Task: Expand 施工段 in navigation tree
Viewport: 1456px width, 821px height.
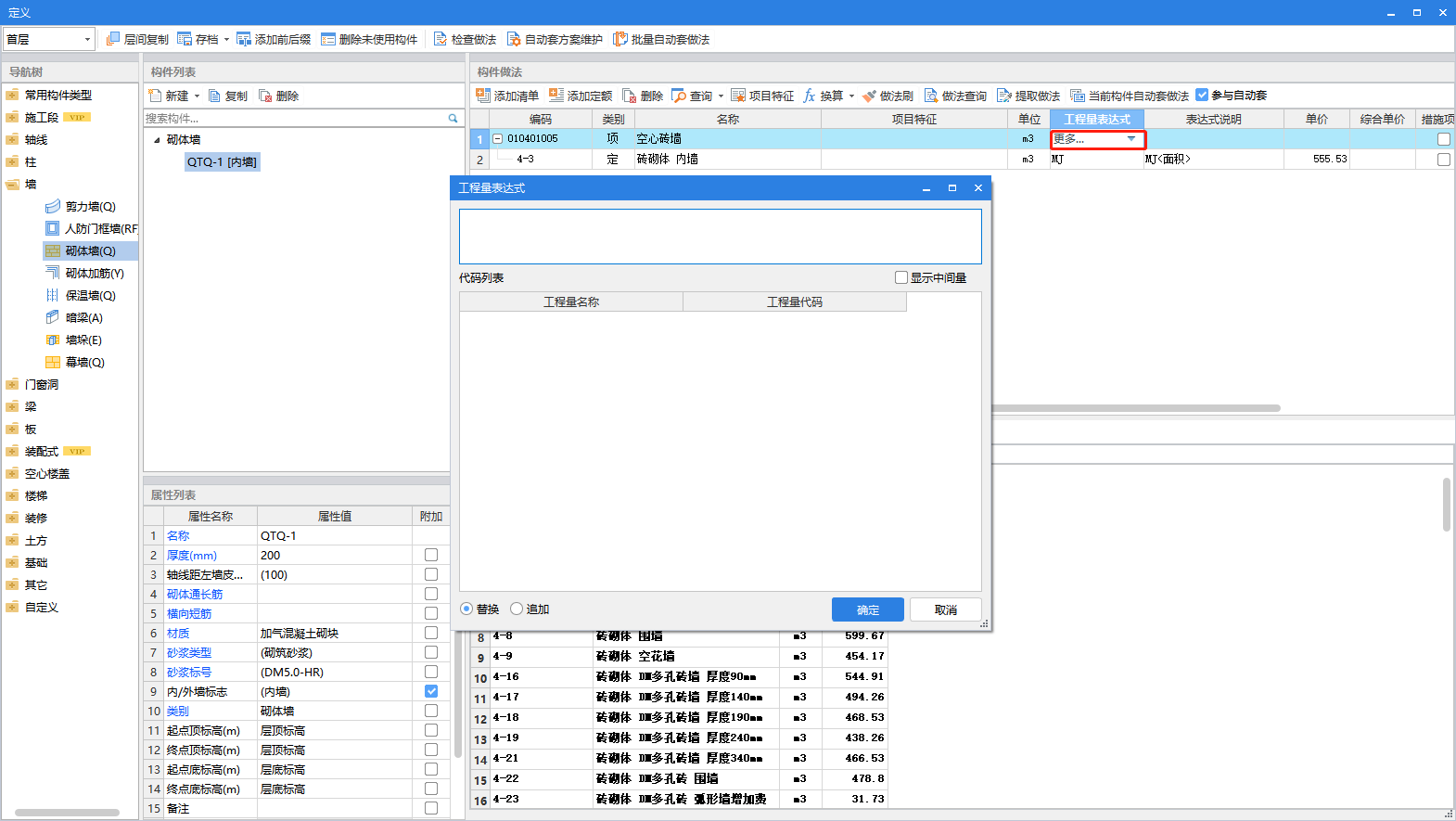Action: [12, 117]
